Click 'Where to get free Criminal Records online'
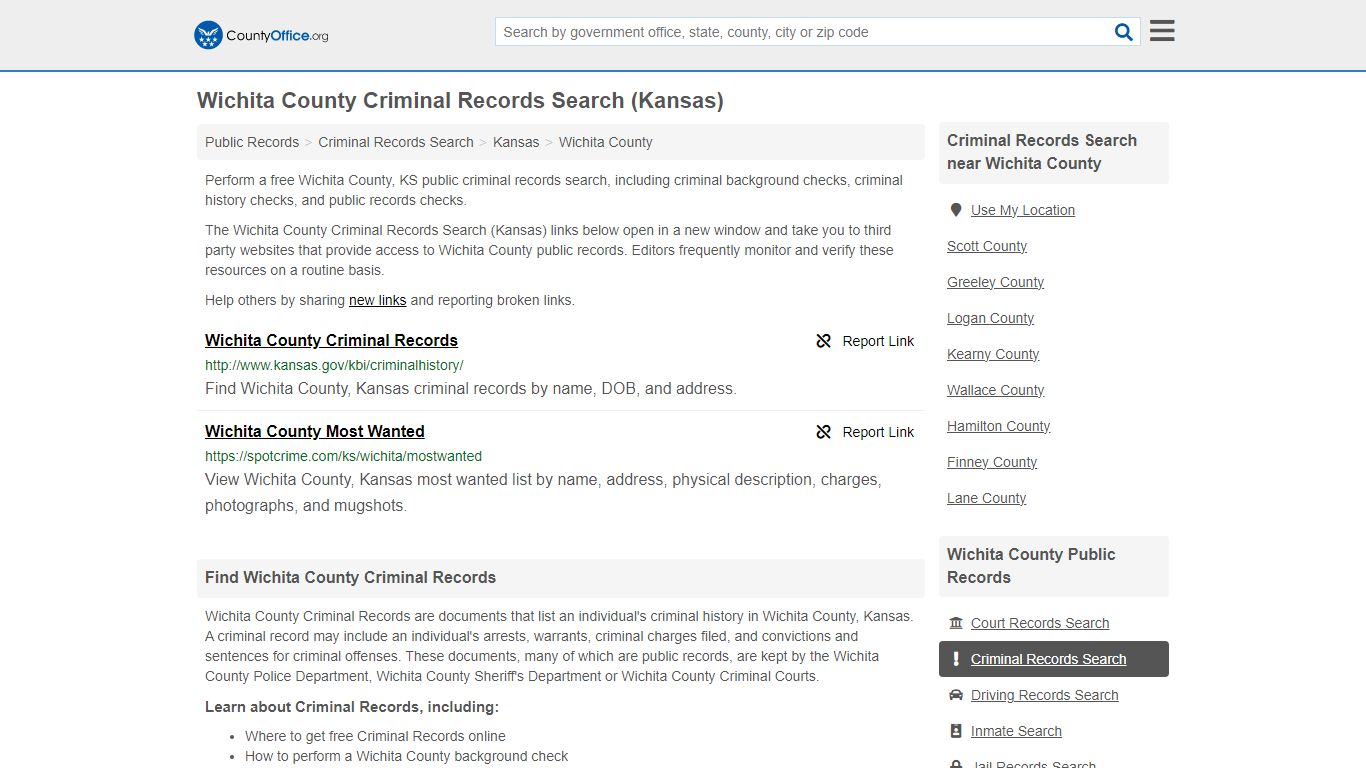 pos(375,736)
